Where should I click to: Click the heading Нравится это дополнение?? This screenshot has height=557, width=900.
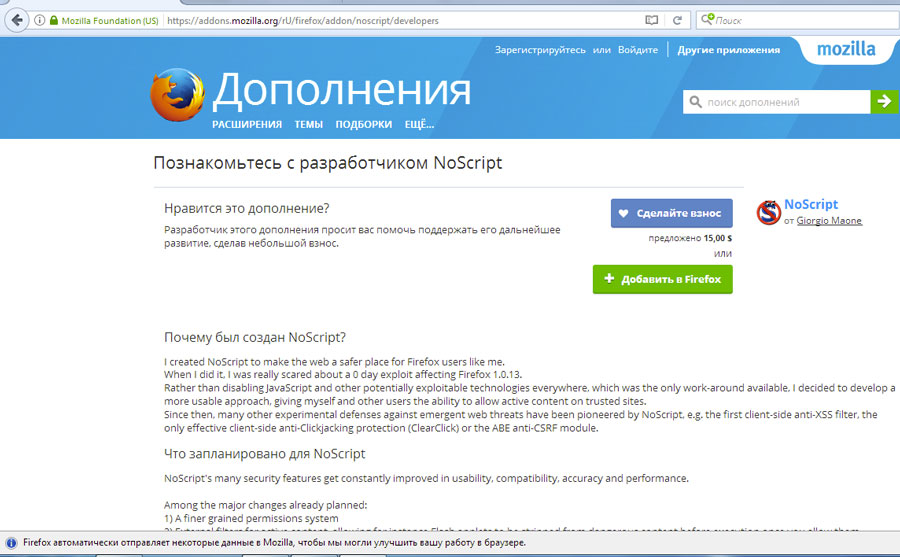tap(247, 208)
